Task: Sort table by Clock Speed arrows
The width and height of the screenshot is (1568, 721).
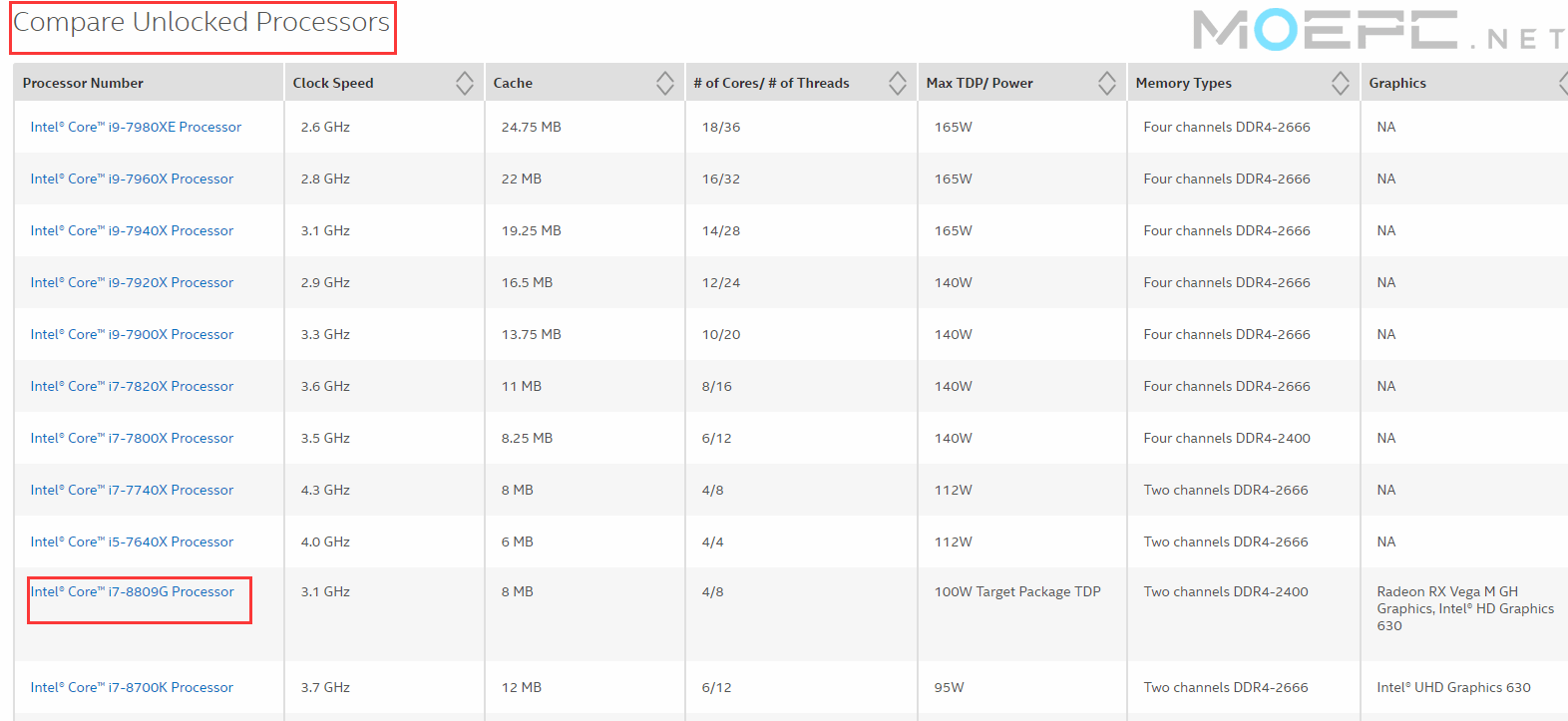Action: tap(464, 83)
